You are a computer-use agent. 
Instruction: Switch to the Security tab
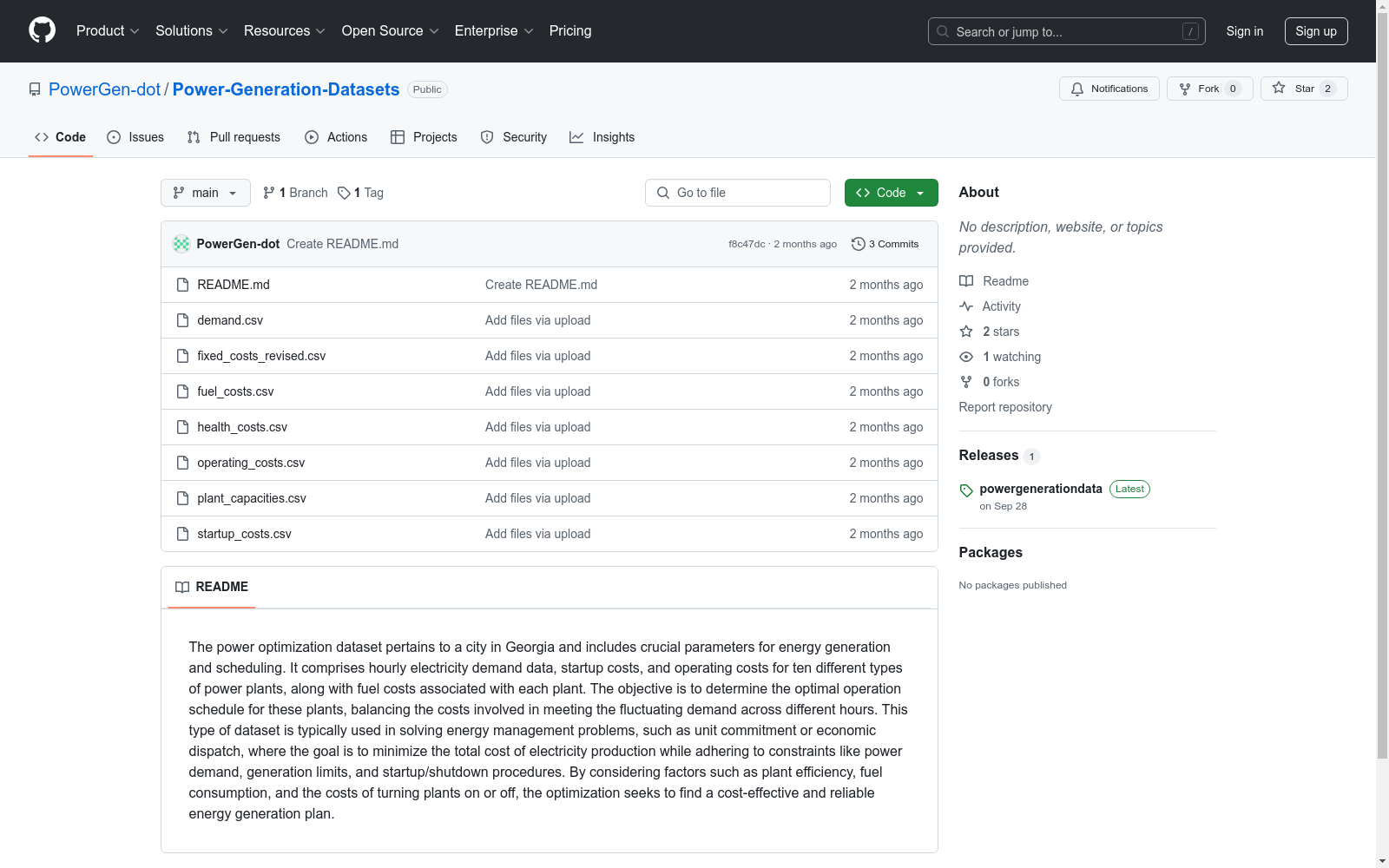(x=514, y=137)
